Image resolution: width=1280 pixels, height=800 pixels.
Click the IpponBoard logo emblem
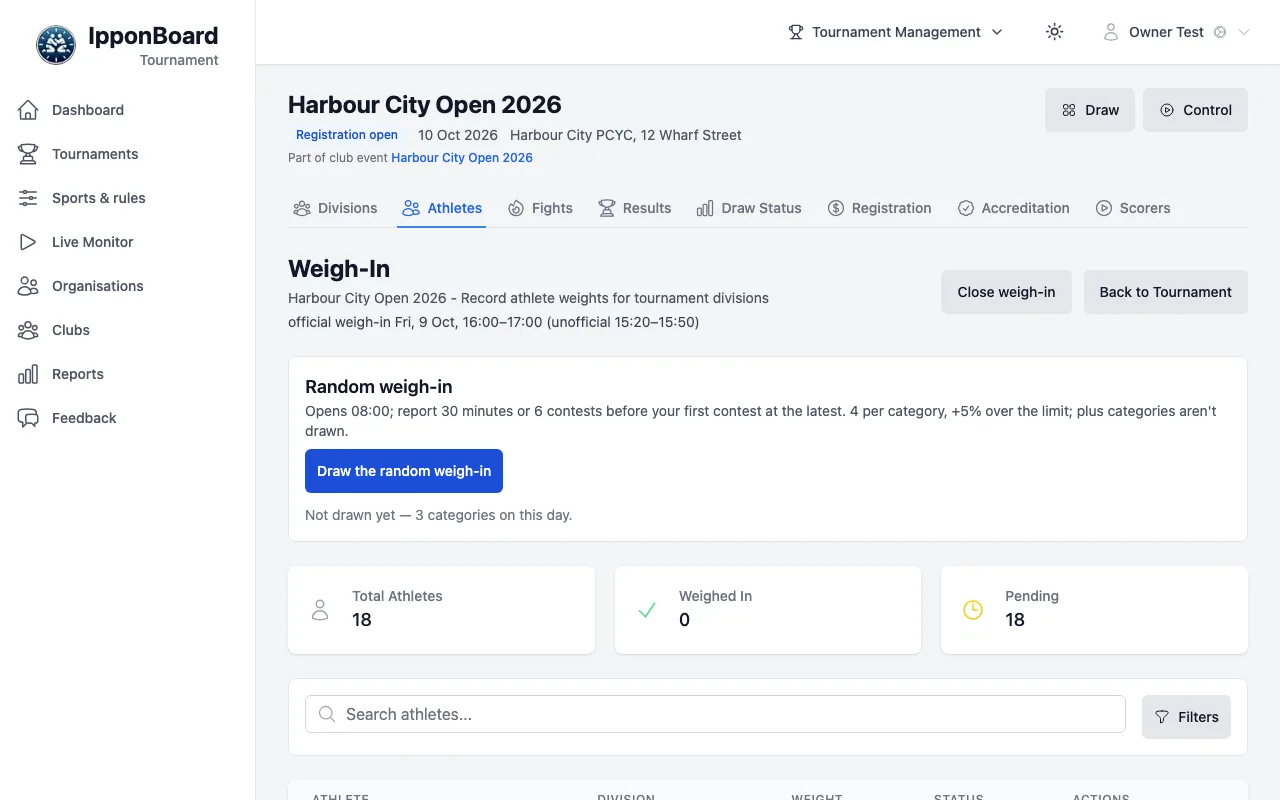[56, 45]
